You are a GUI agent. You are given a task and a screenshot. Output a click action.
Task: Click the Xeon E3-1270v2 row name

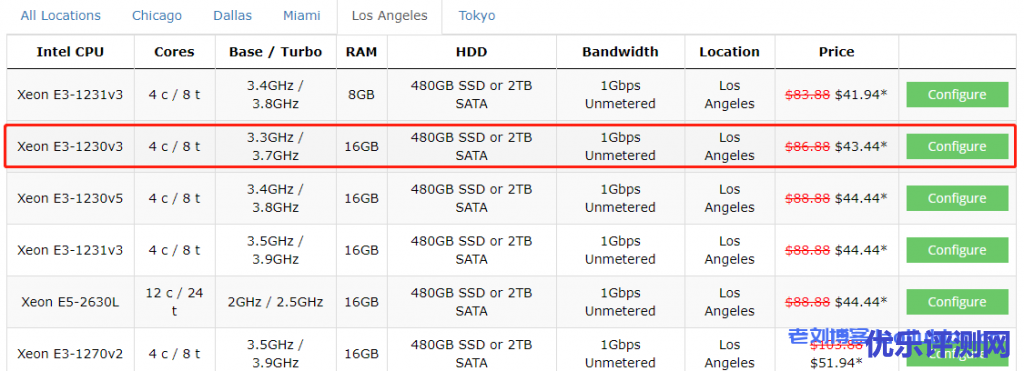pyautogui.click(x=70, y=353)
